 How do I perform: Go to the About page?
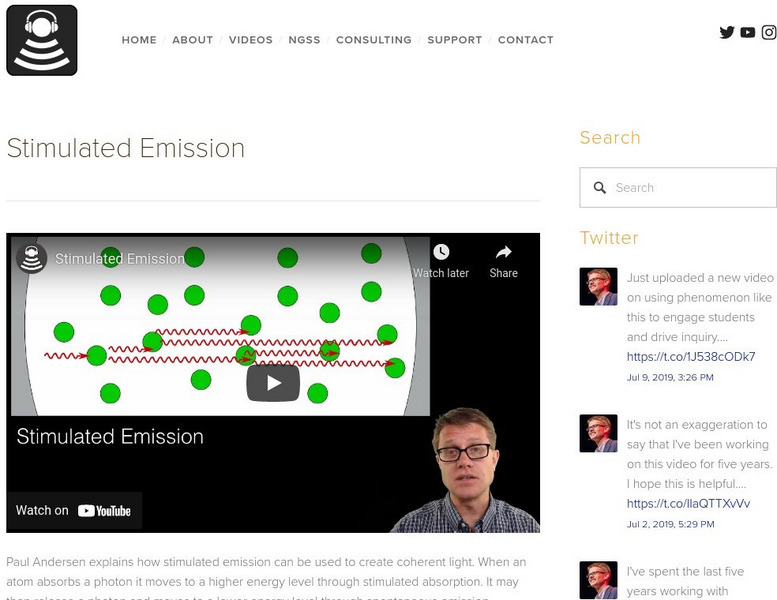tap(193, 40)
